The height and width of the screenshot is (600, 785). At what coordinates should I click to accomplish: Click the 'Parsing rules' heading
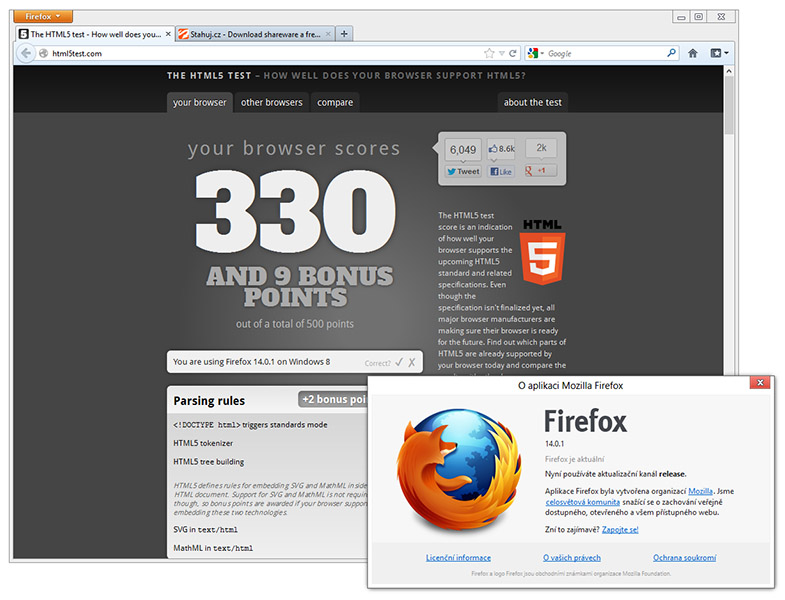[209, 401]
